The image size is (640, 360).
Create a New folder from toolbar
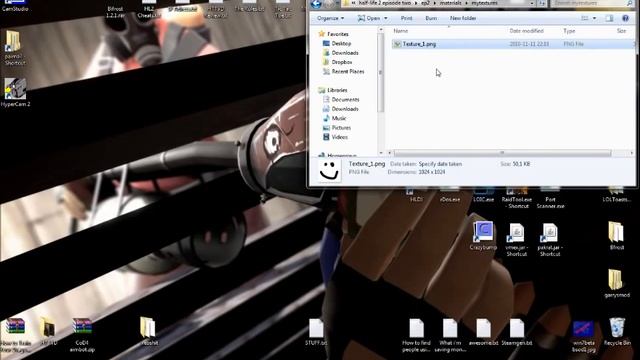pos(463,18)
